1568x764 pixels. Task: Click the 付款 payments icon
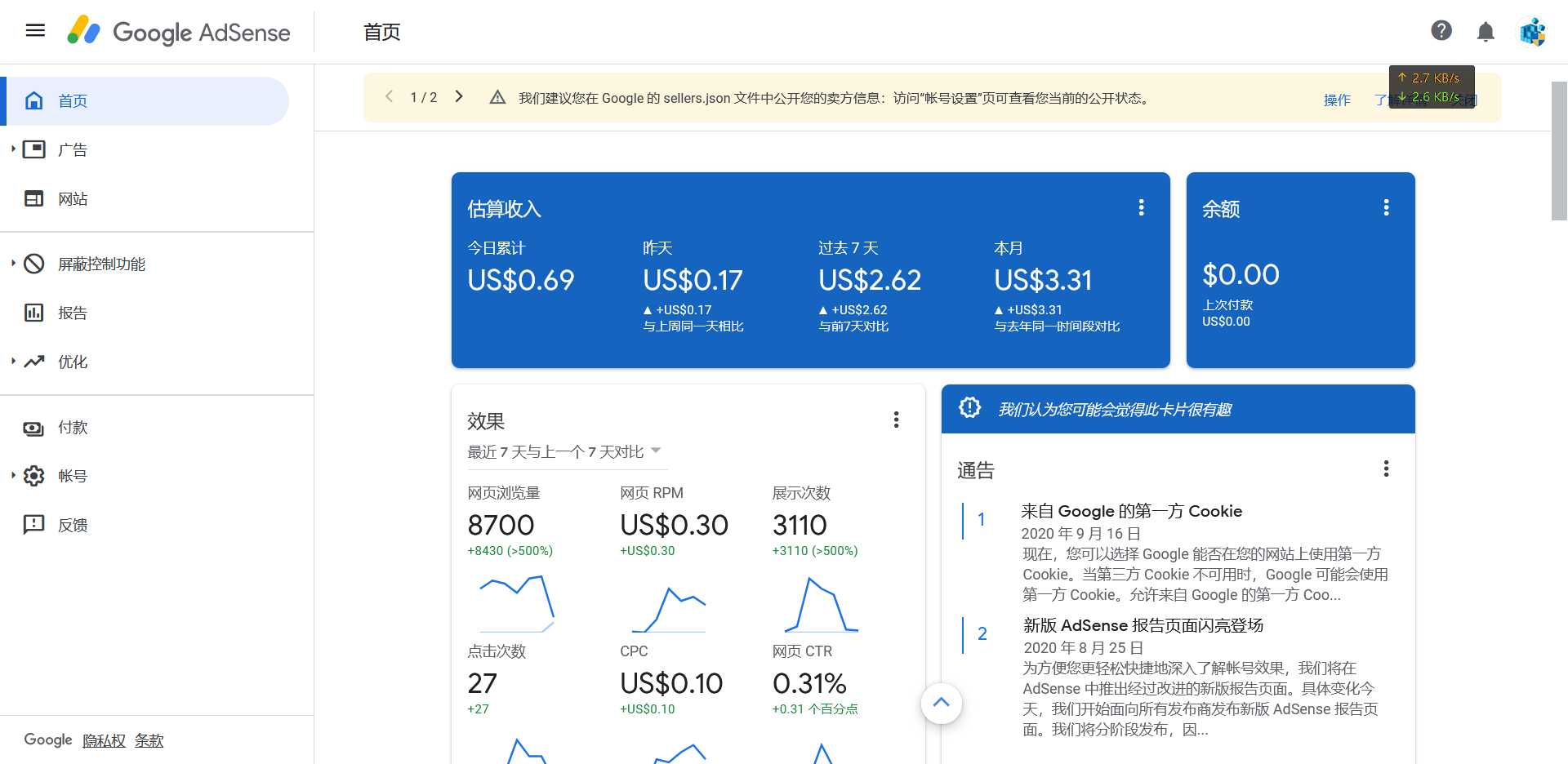coord(33,428)
